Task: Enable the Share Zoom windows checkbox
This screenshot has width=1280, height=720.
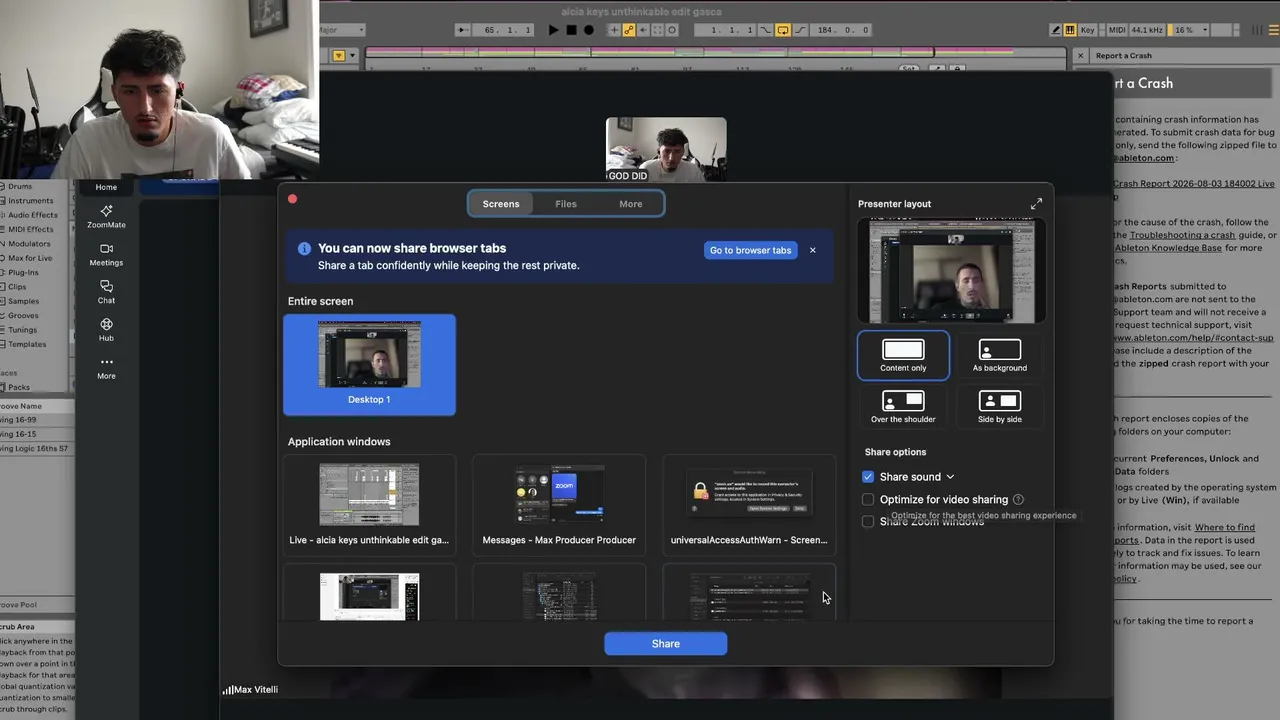Action: click(868, 521)
